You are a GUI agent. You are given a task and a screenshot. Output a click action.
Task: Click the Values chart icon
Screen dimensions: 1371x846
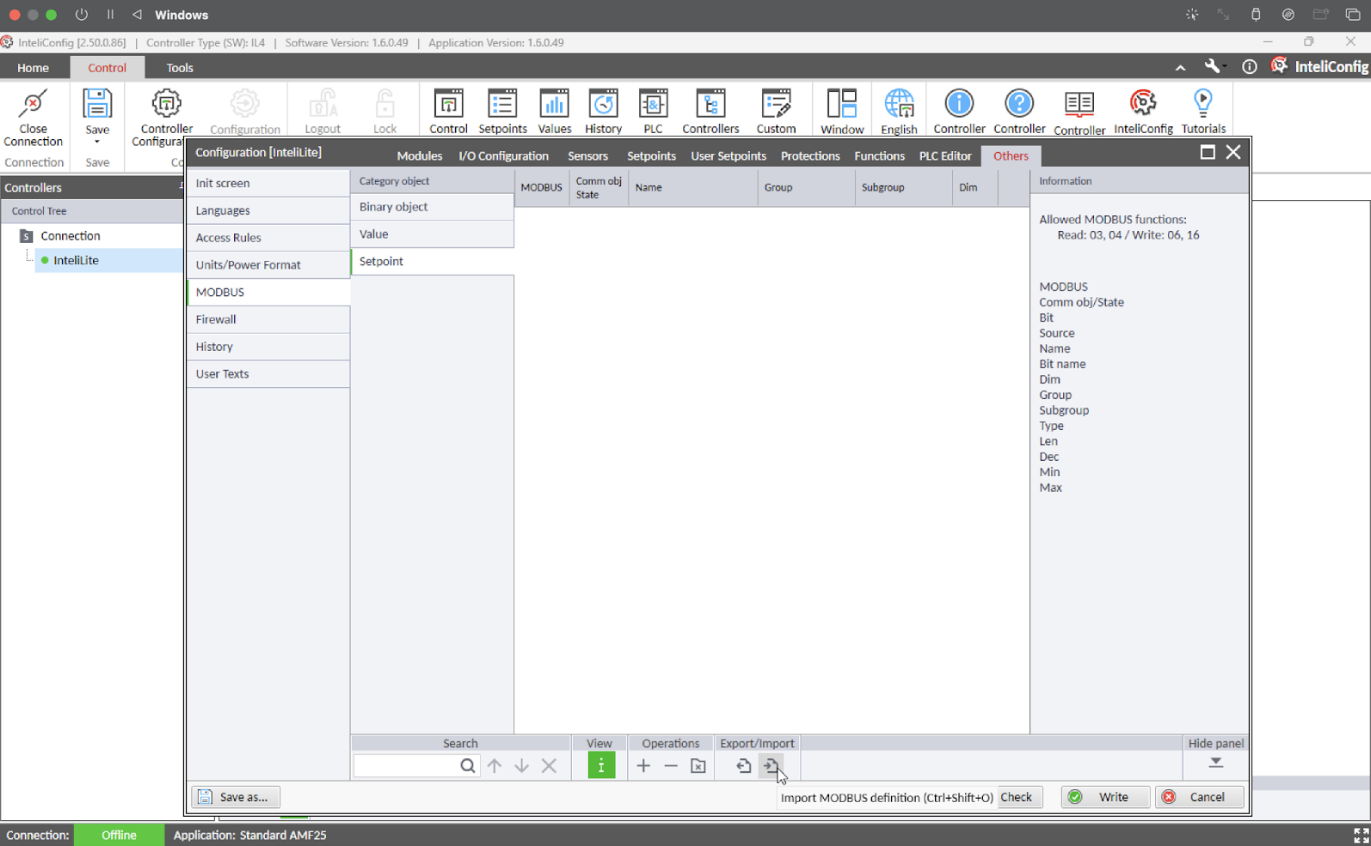coord(554,104)
